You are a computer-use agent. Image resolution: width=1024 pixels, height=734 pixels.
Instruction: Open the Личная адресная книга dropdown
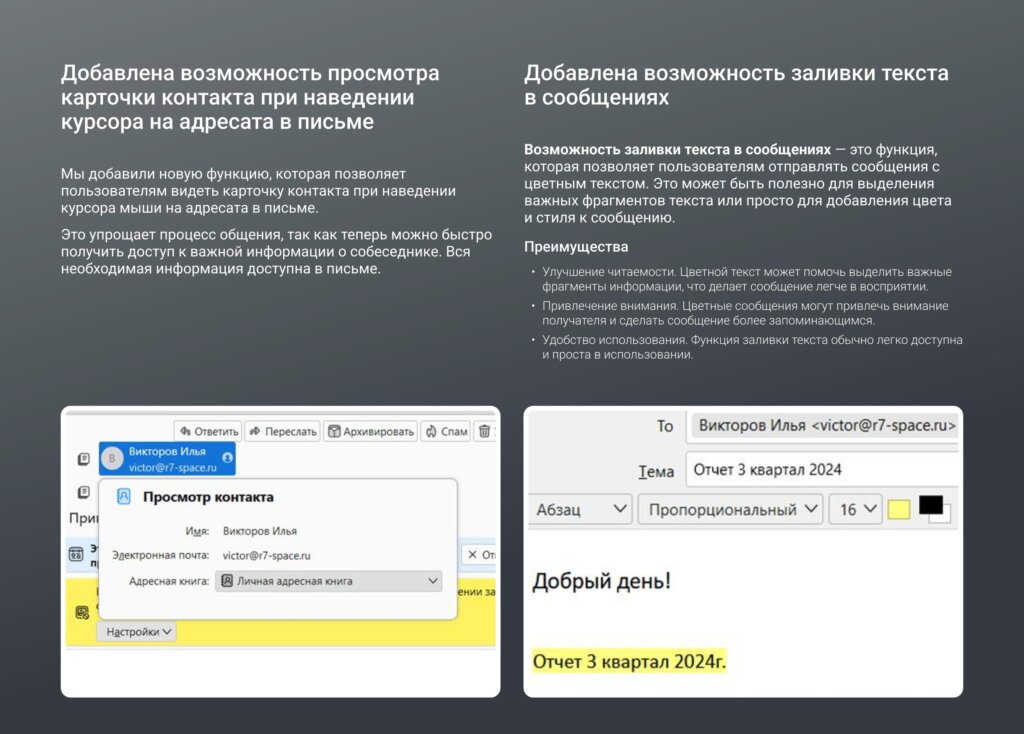pos(329,581)
